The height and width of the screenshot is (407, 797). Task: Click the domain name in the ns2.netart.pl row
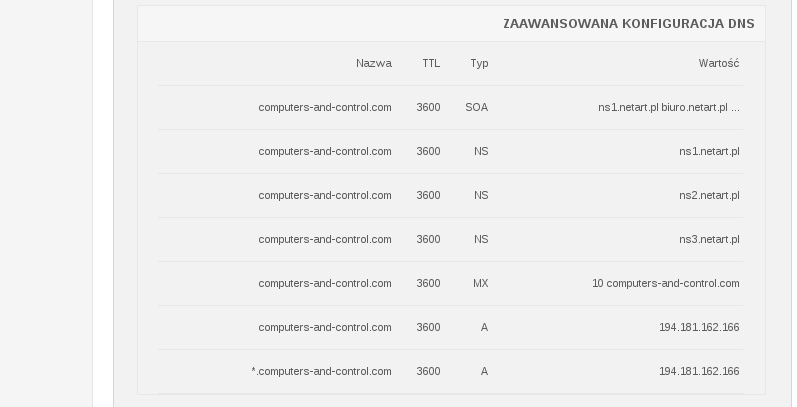click(324, 195)
